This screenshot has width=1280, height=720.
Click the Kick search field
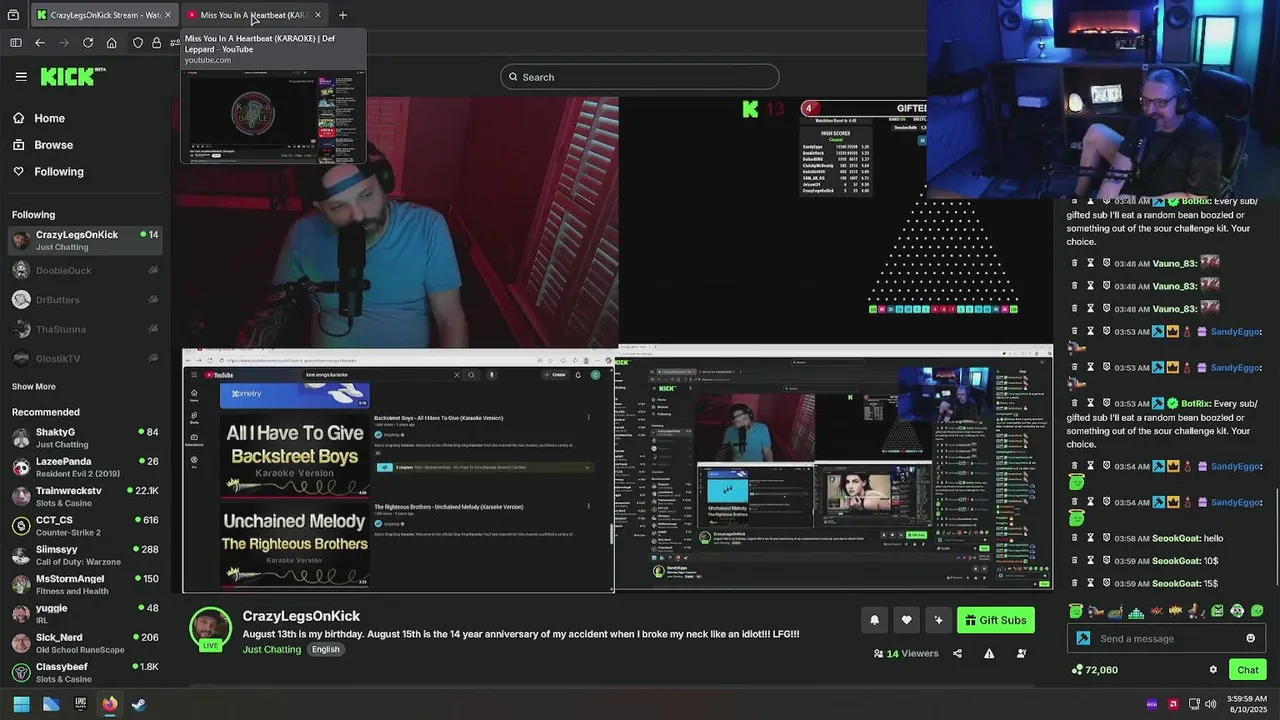tap(640, 77)
